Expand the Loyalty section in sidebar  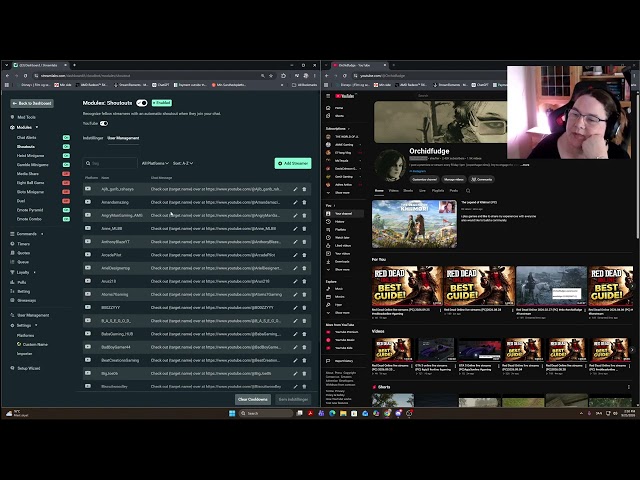point(34,272)
